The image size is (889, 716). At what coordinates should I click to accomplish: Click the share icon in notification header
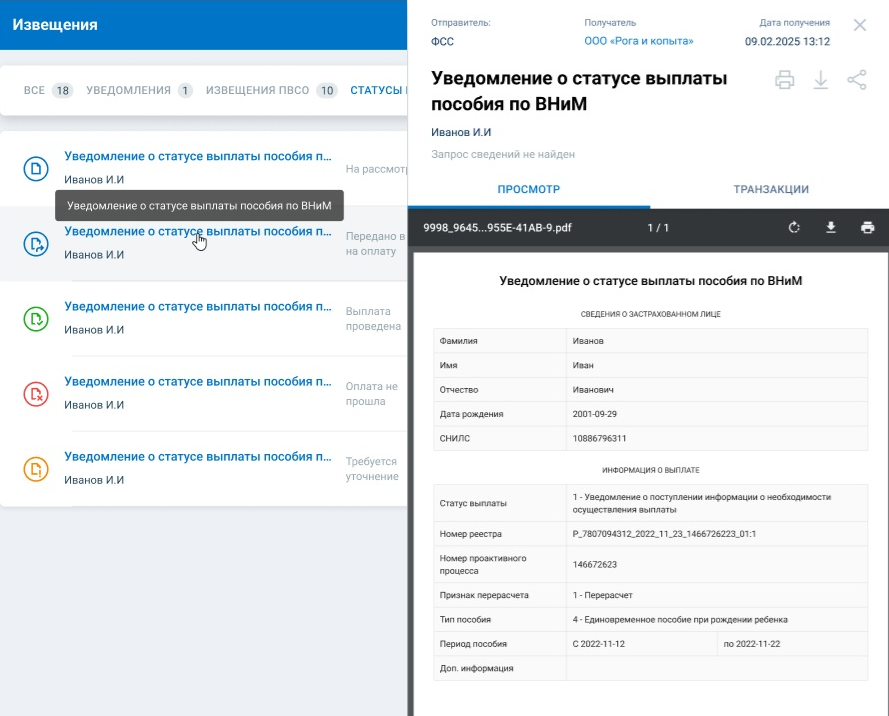pos(857,81)
